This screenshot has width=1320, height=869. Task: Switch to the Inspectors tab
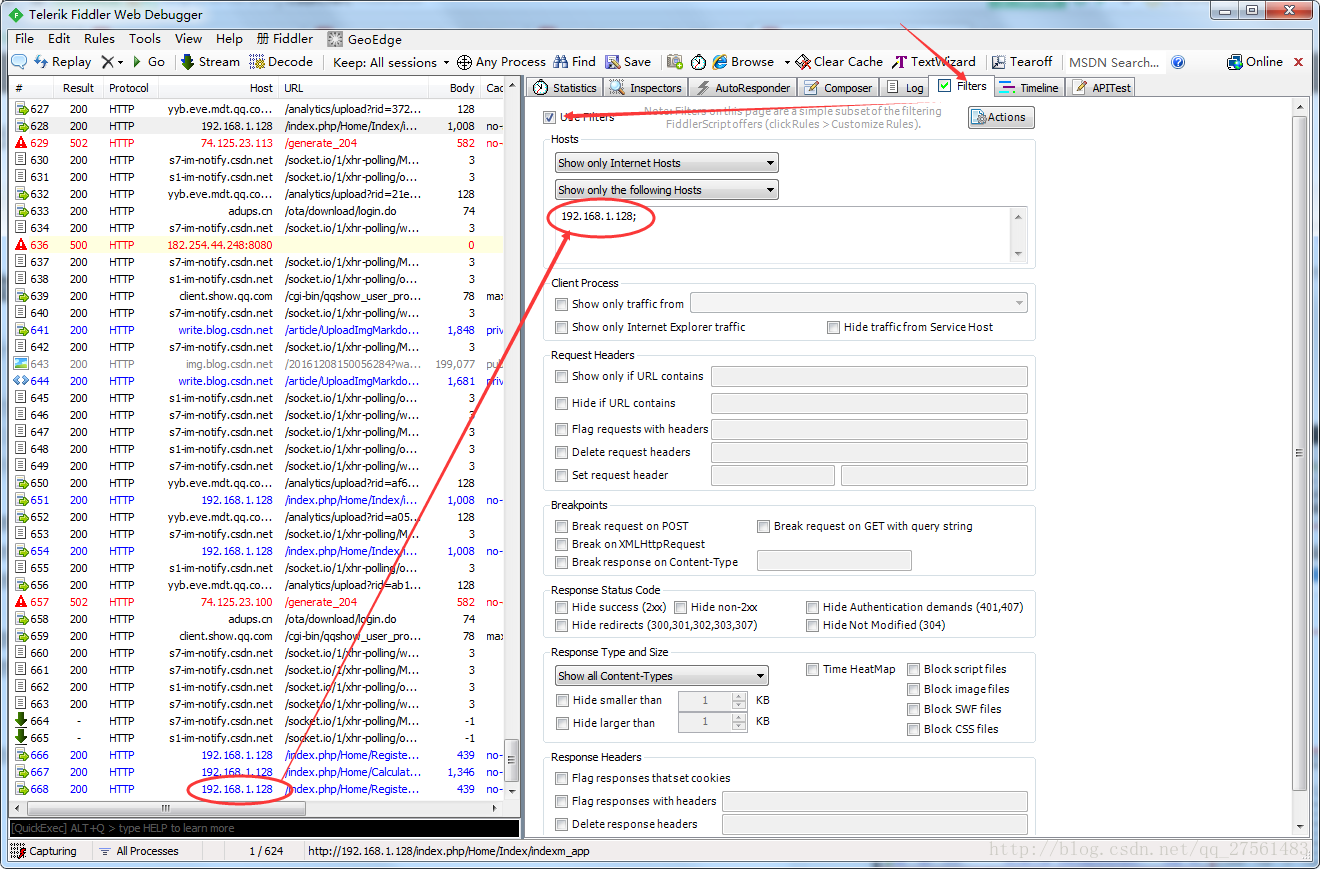[646, 88]
